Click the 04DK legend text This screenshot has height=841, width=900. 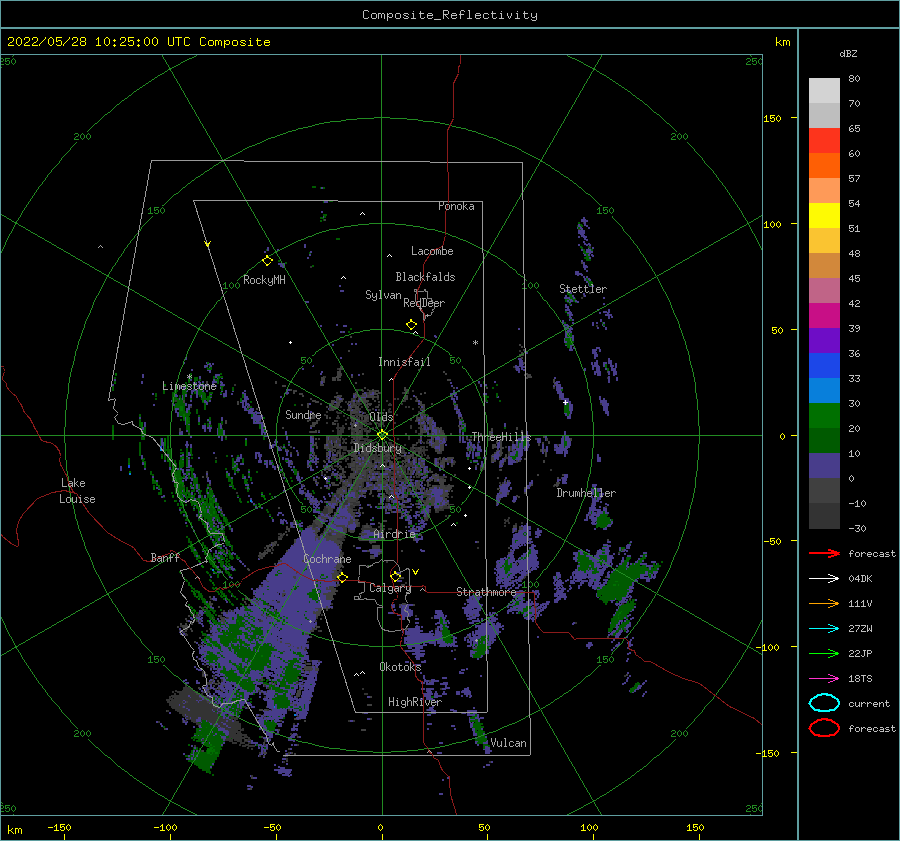click(x=860, y=579)
